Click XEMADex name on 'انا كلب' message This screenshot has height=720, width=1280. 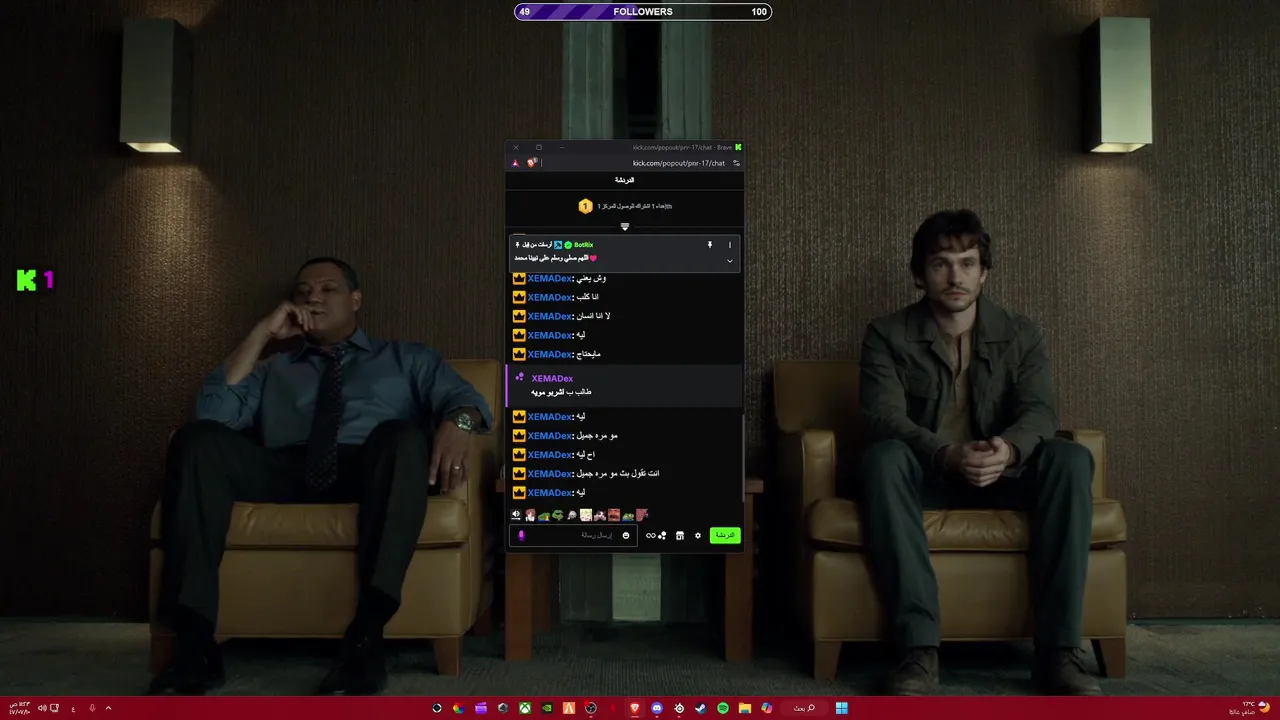click(x=550, y=297)
